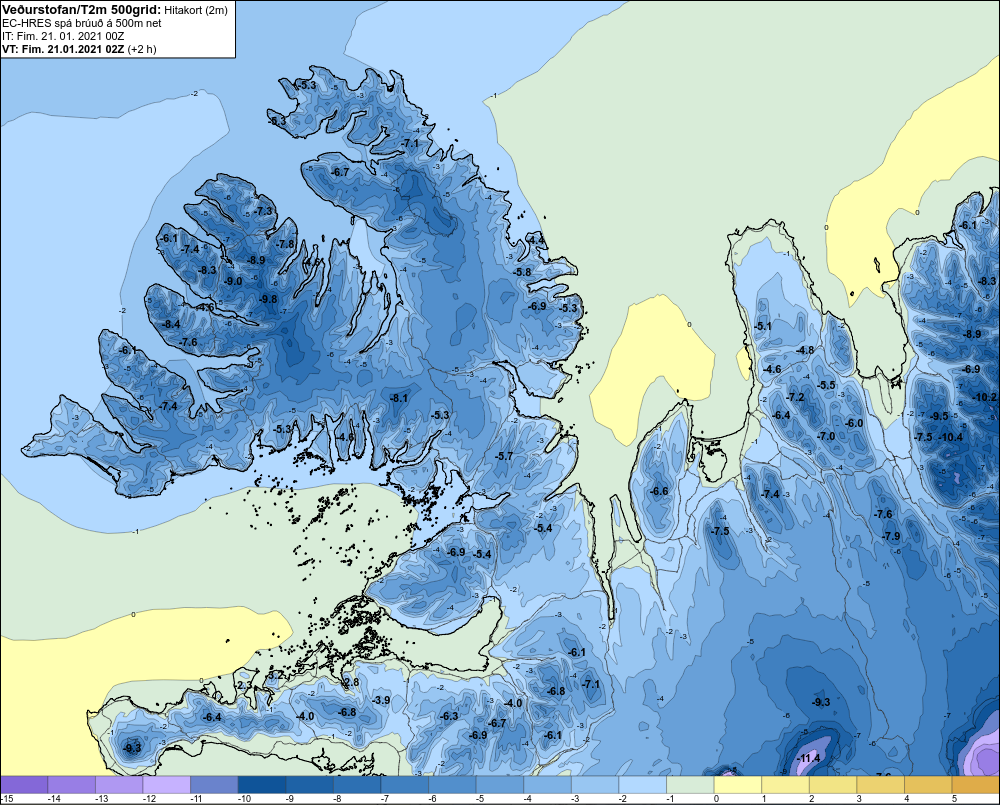Click the "VT: Fim. 21.01.2021 02Z" valid time
The width and height of the screenshot is (1000, 805).
click(63, 49)
